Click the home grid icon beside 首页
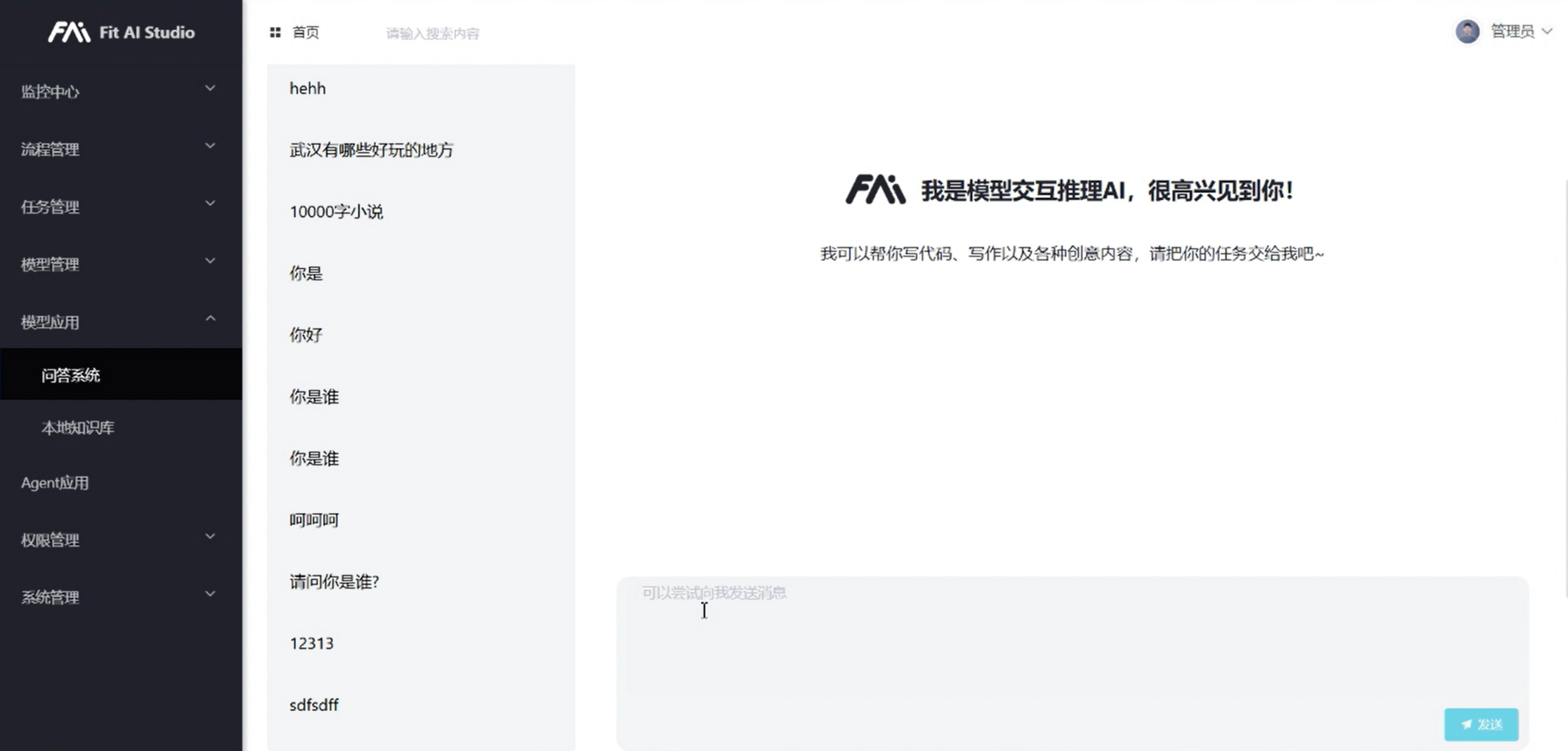The width and height of the screenshot is (1568, 751). (275, 32)
